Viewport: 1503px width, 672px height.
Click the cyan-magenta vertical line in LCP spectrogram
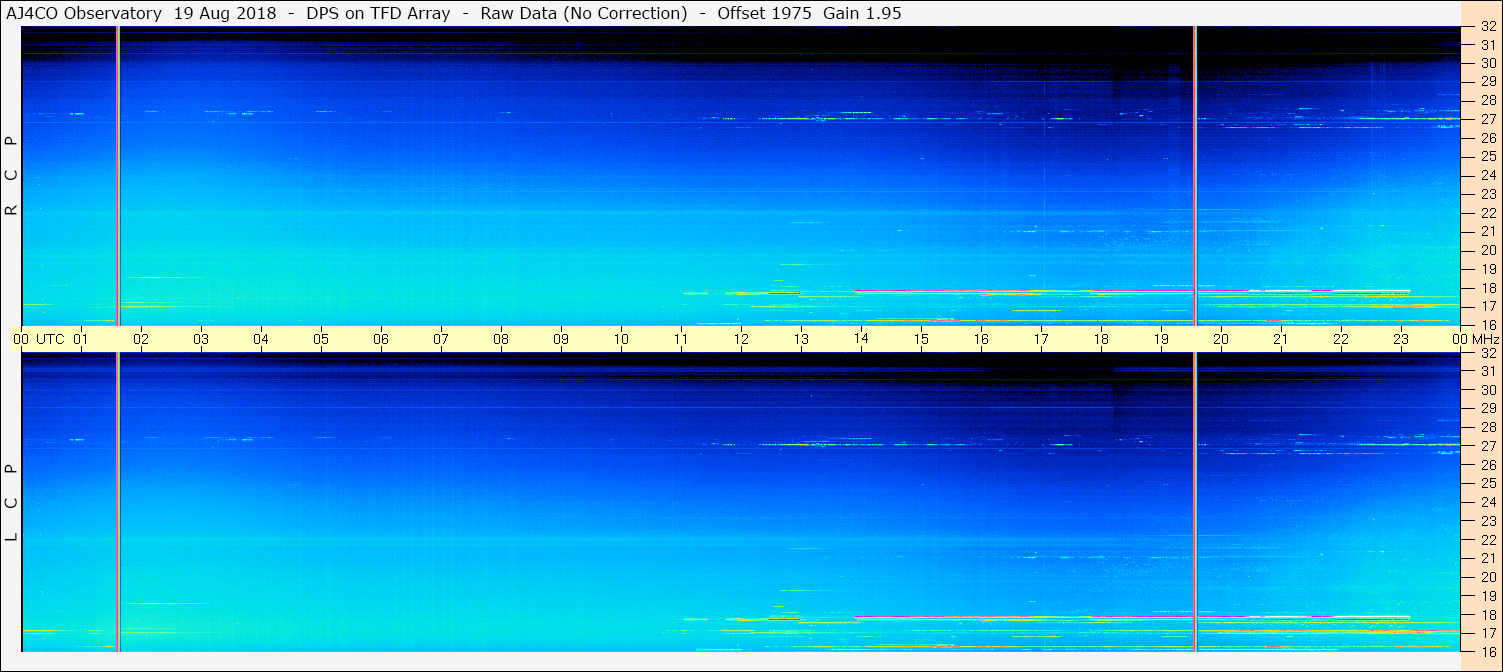click(x=1195, y=502)
